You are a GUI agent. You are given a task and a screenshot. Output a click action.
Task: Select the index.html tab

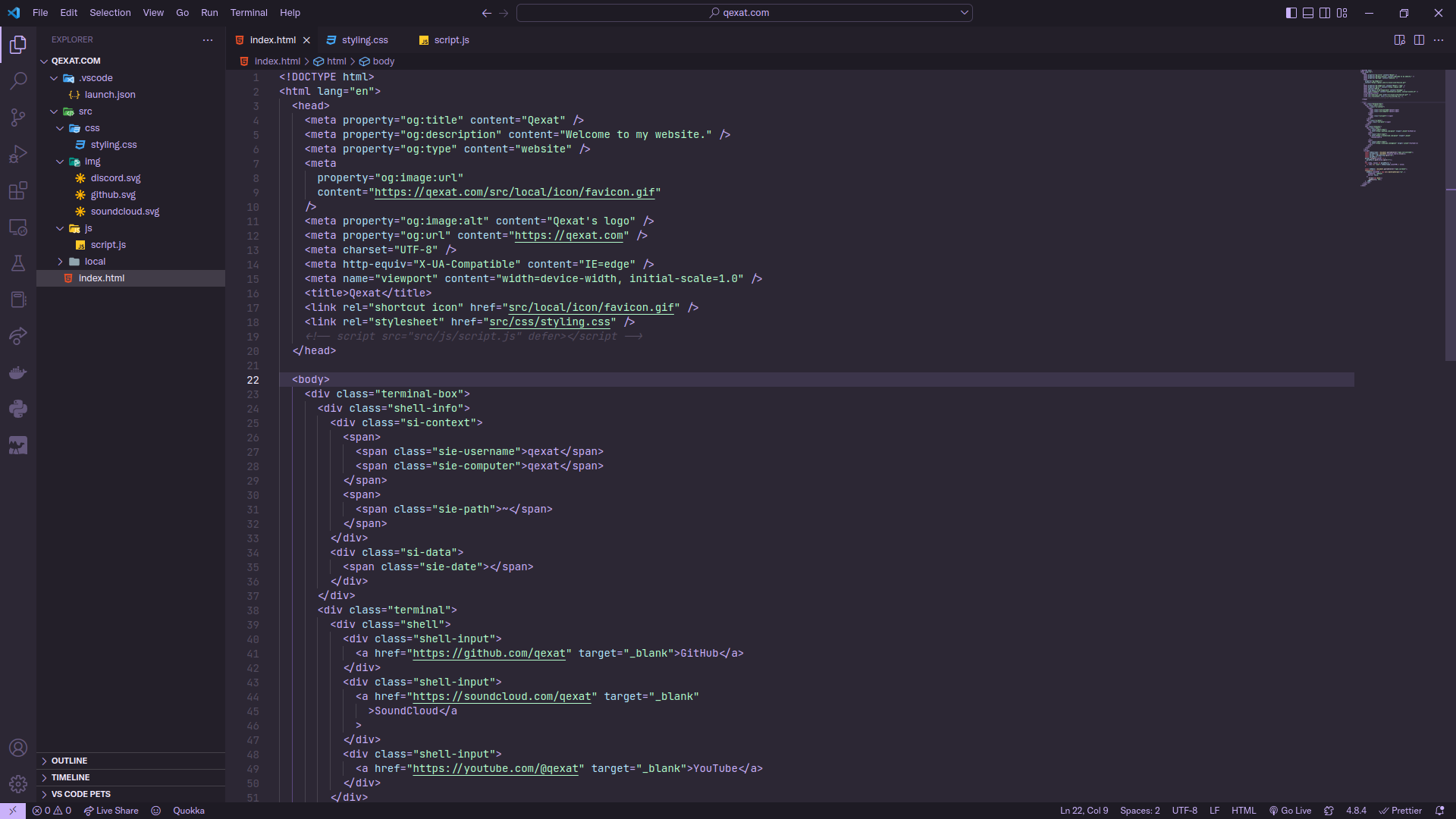click(272, 40)
